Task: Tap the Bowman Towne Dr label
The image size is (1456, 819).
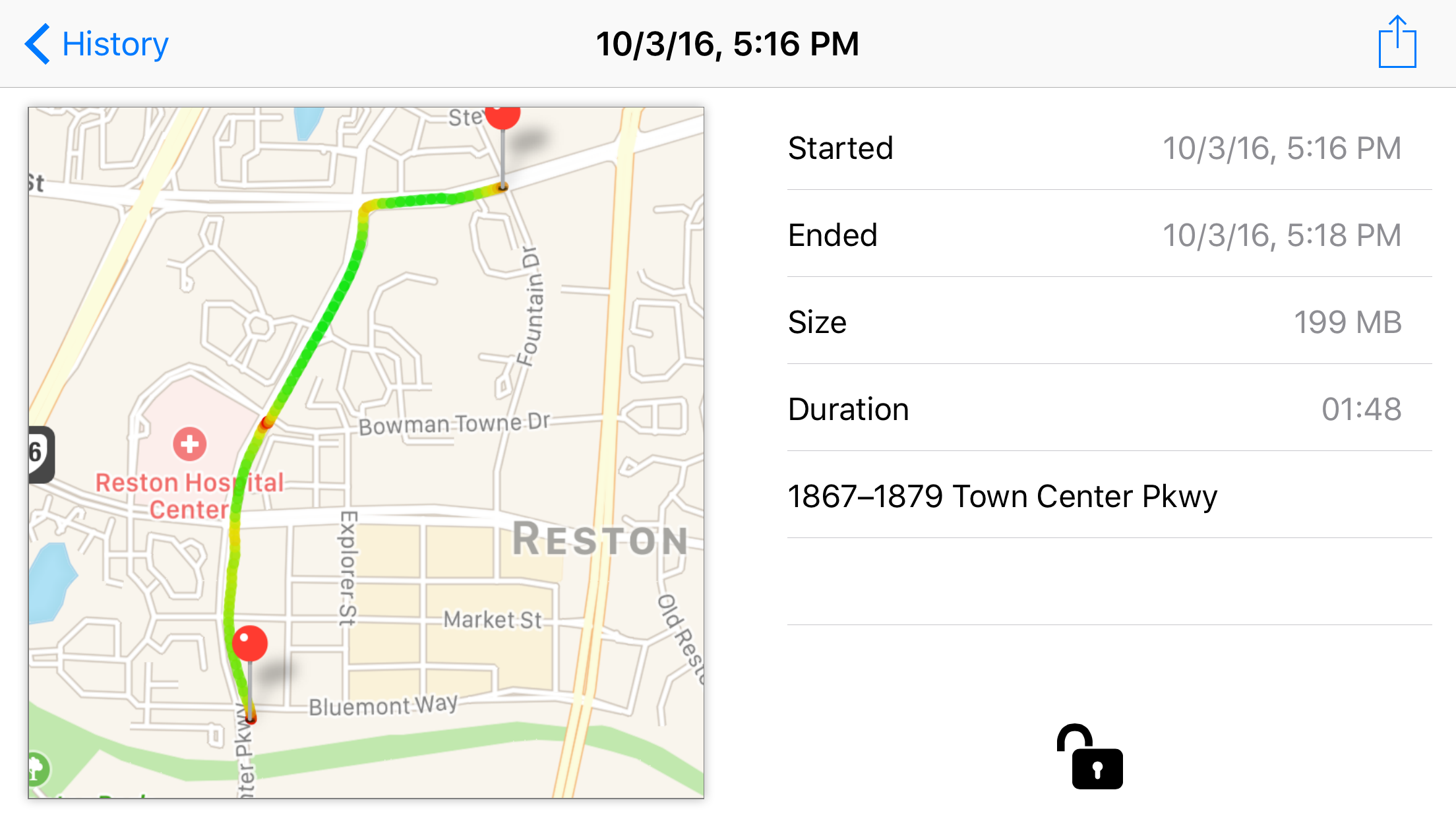Action: pos(454,424)
